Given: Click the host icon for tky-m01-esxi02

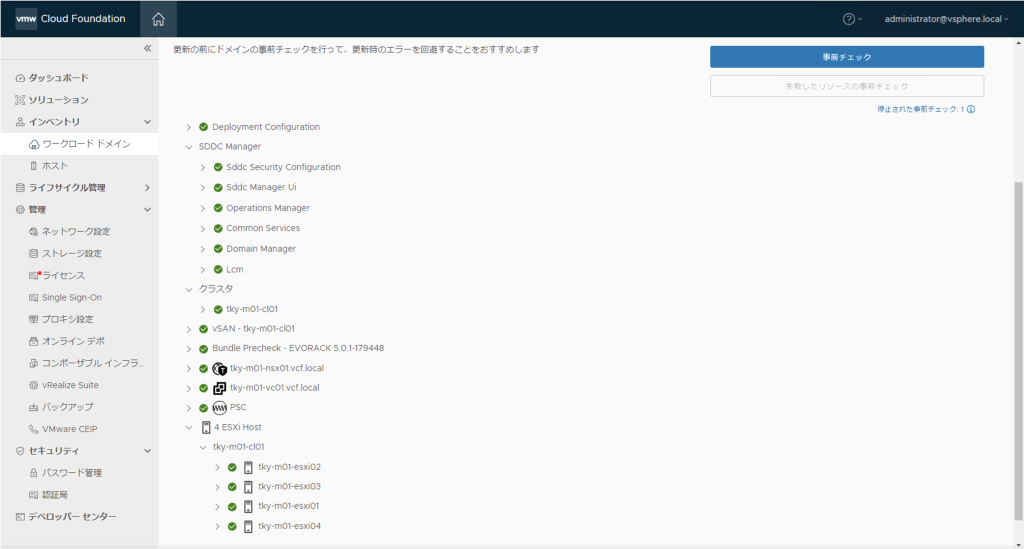Looking at the screenshot, I should tap(248, 467).
